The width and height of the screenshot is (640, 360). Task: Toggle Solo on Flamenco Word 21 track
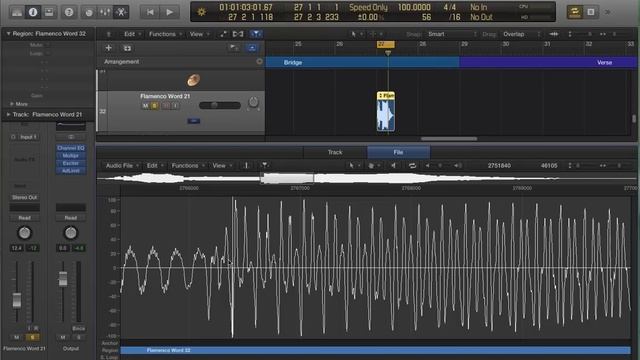[155, 106]
